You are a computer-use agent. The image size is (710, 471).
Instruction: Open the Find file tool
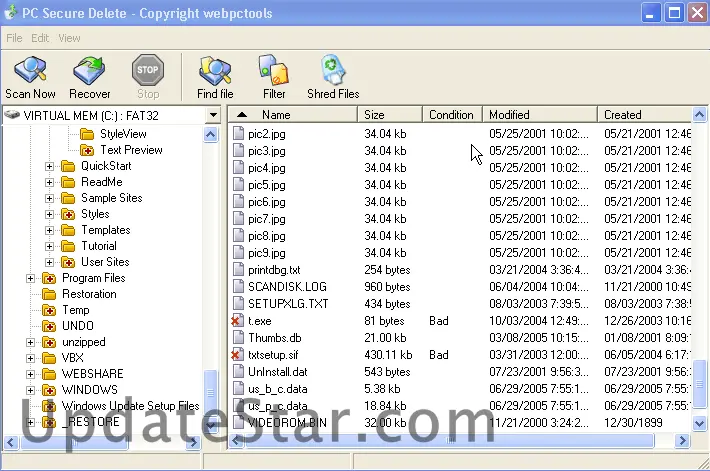click(215, 71)
